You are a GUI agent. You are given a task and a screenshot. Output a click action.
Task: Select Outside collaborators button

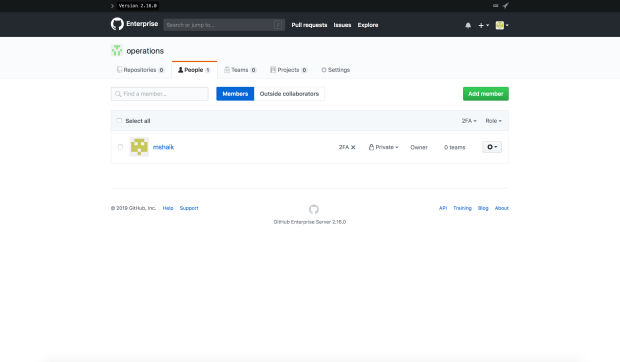(289, 94)
